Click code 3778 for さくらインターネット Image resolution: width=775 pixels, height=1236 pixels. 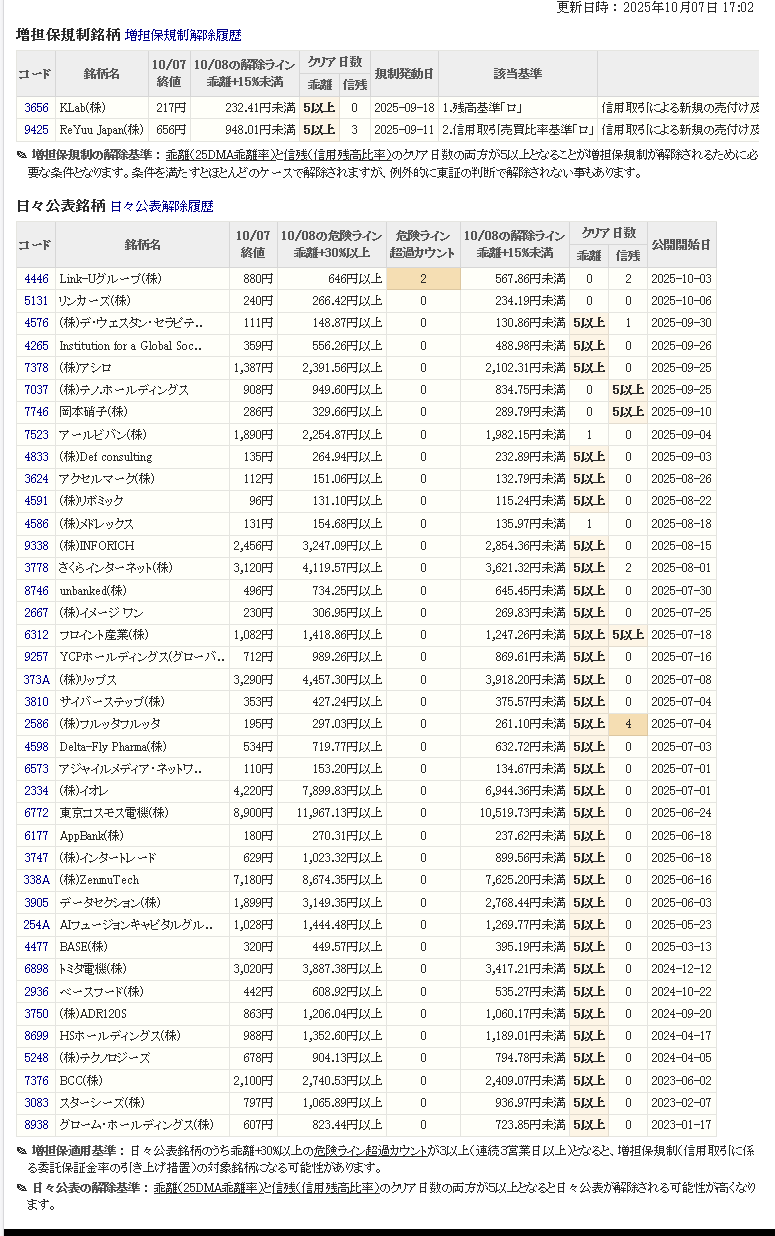point(36,568)
